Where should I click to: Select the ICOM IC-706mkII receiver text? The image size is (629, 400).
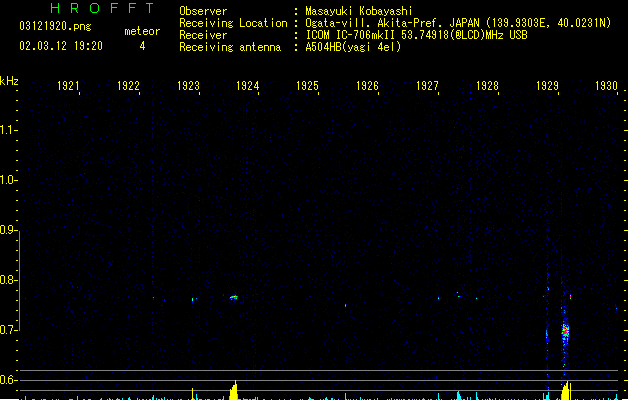click(416, 35)
